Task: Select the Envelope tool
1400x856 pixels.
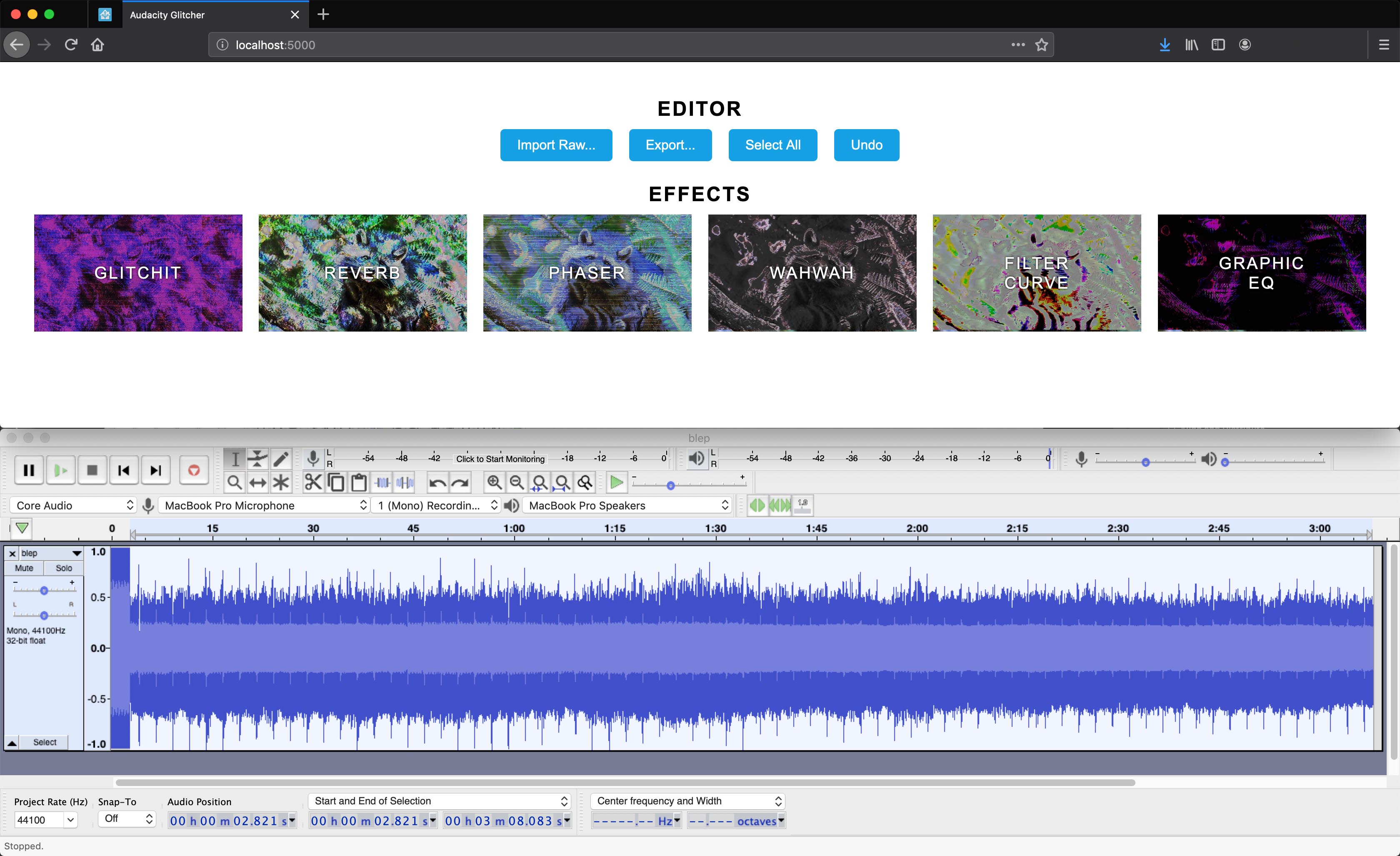Action: pos(257,458)
